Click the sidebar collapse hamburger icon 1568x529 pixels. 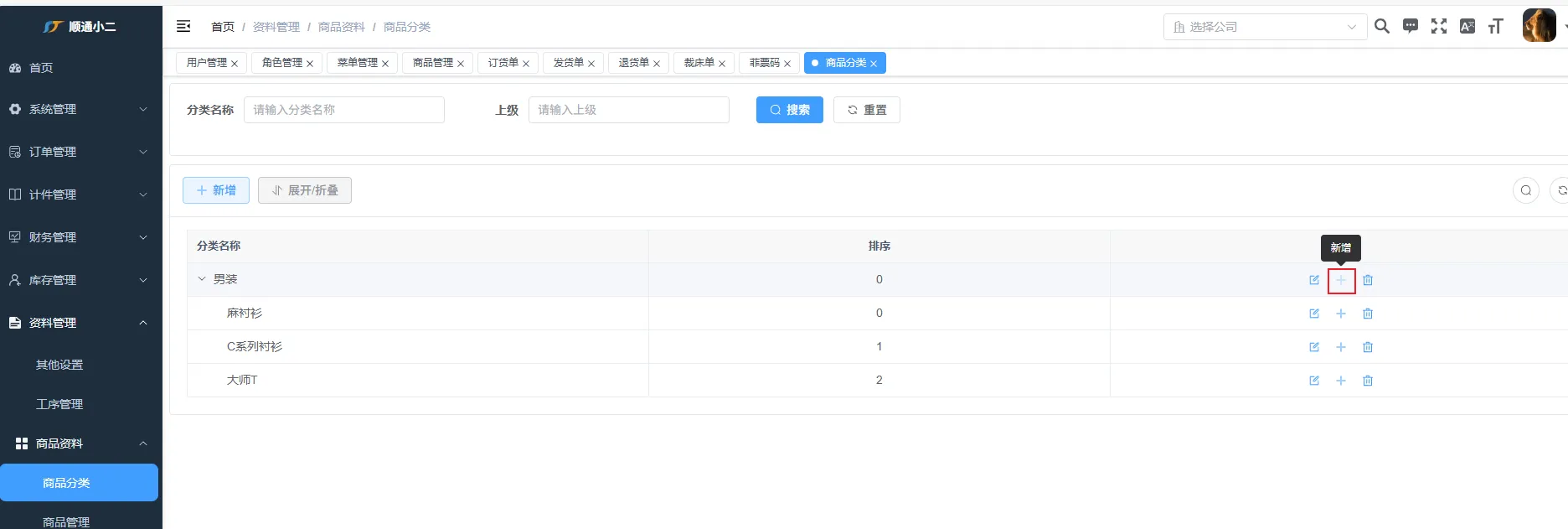click(x=183, y=27)
